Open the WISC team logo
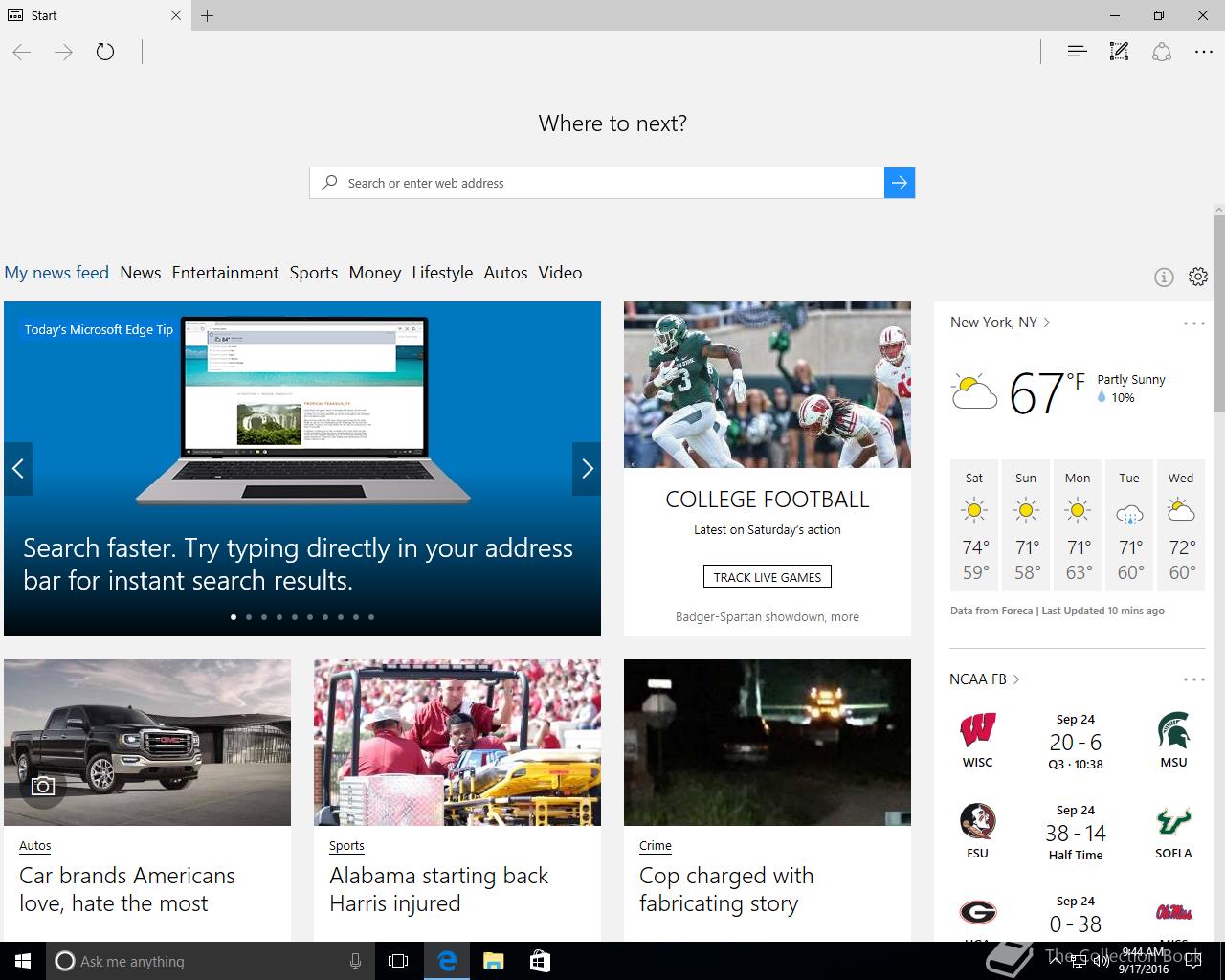Screen dimensions: 1225x980 click(977, 730)
